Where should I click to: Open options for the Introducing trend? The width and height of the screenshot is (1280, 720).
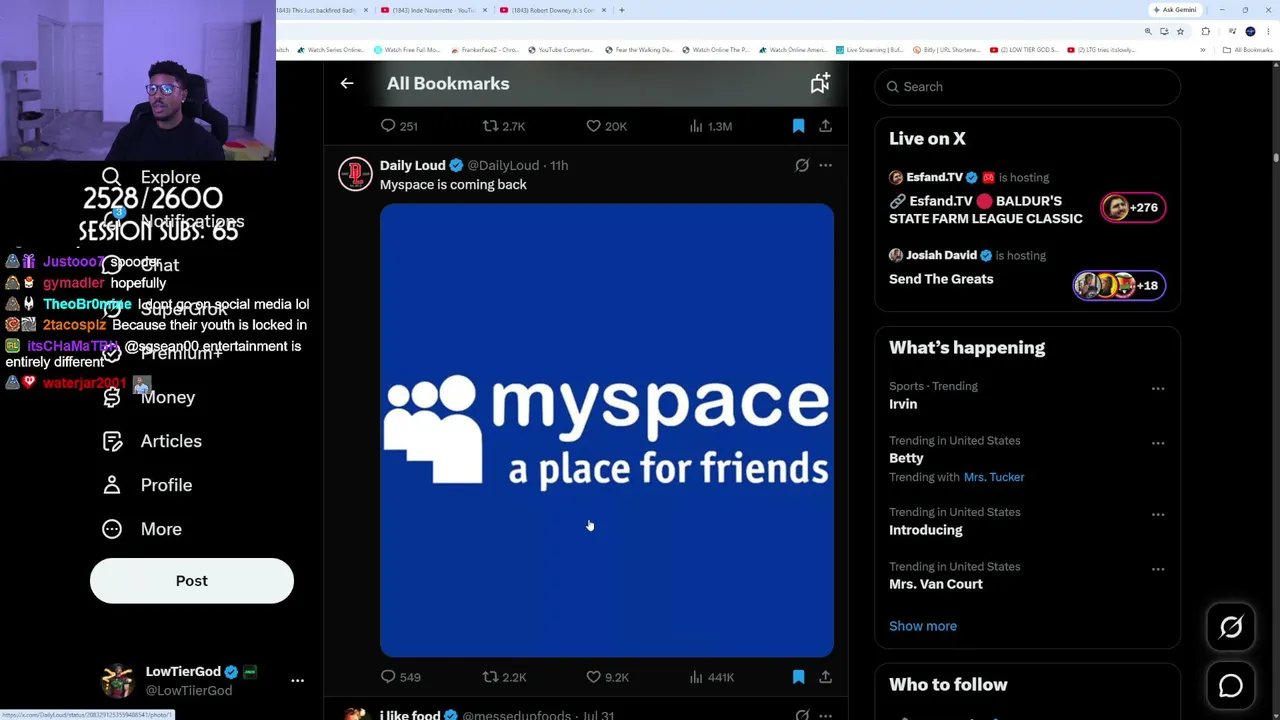pyautogui.click(x=1158, y=514)
